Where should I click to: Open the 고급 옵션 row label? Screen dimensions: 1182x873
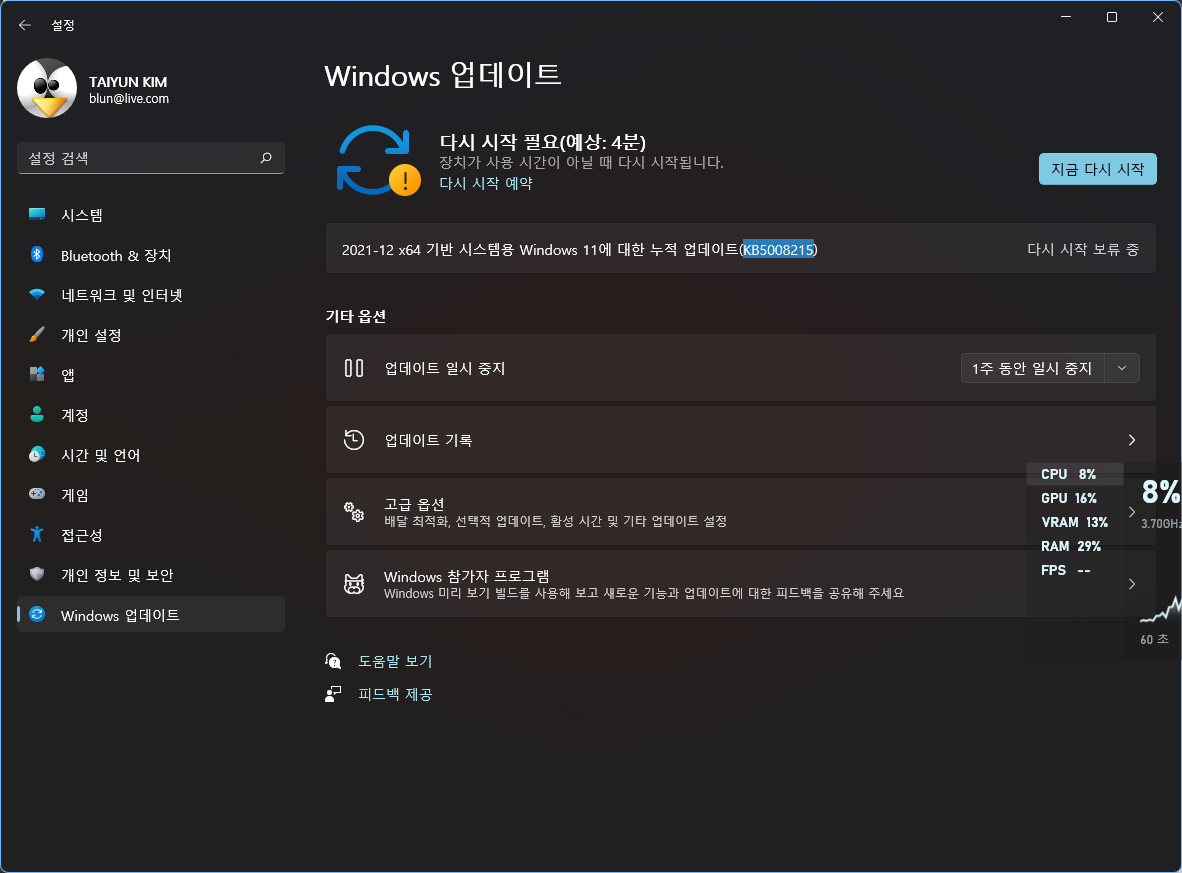(414, 504)
